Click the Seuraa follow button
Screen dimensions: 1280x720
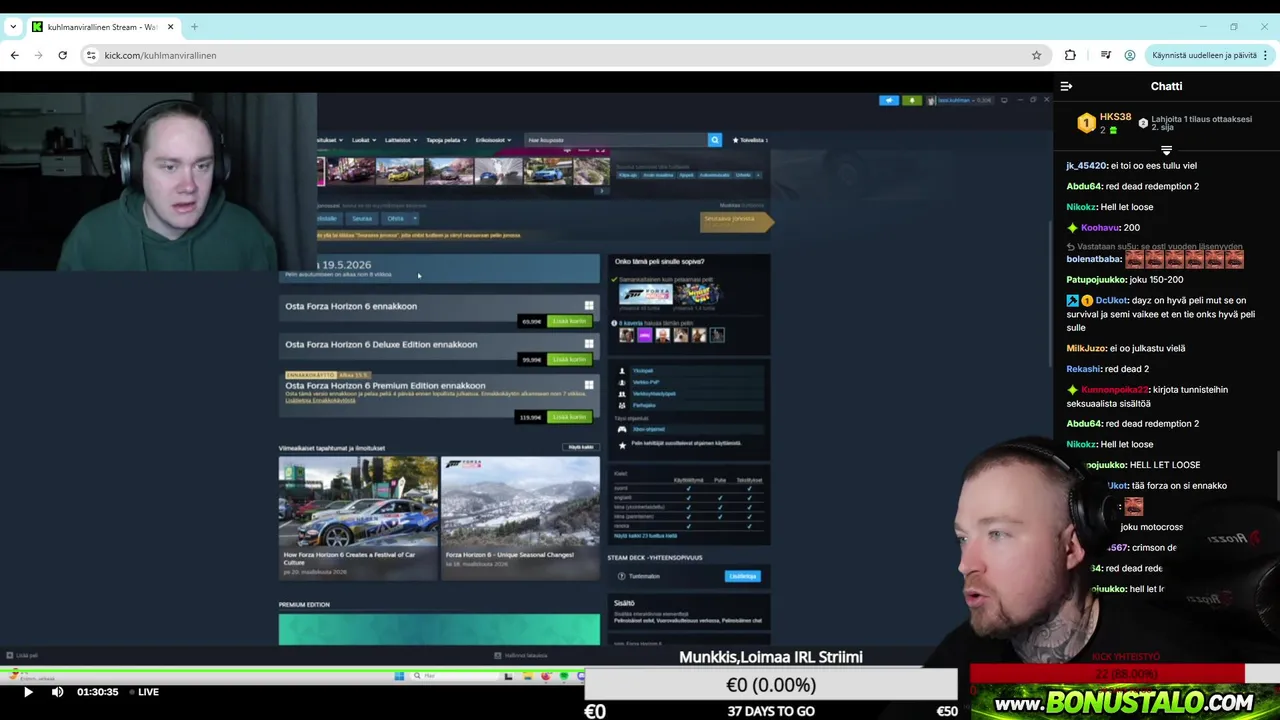pyautogui.click(x=362, y=218)
